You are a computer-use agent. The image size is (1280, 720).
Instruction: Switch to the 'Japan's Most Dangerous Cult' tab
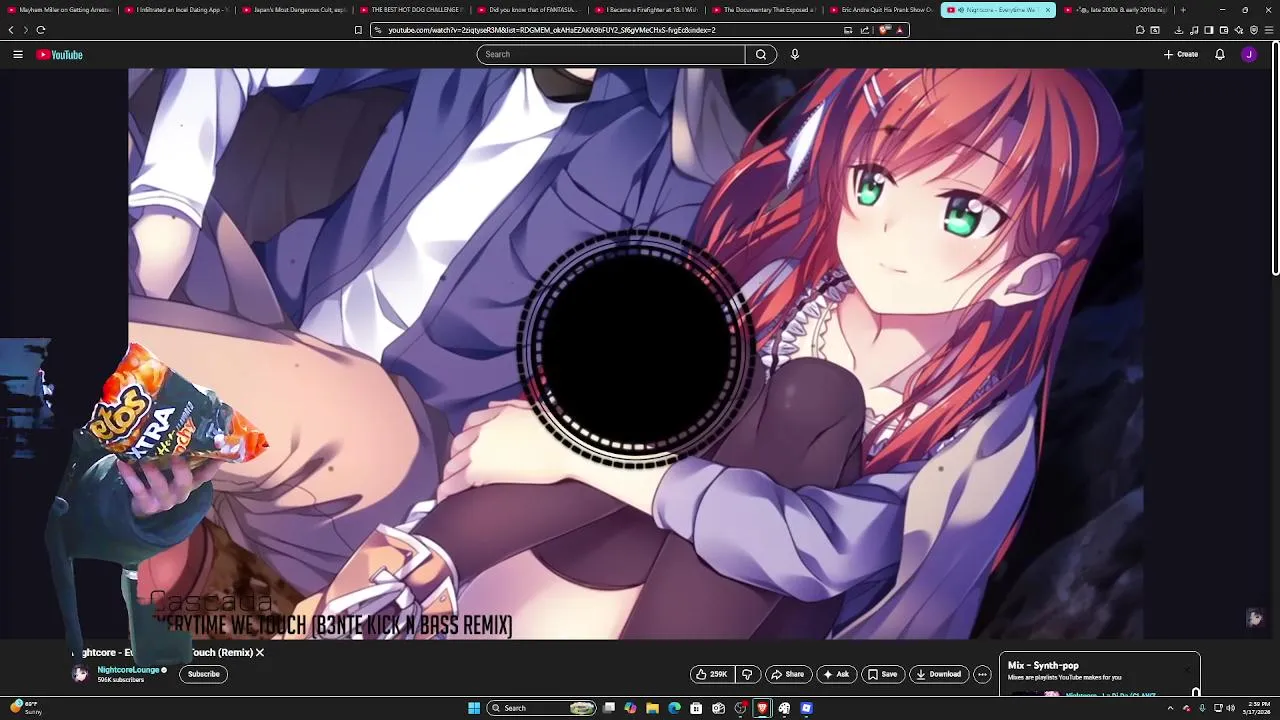coord(294,10)
